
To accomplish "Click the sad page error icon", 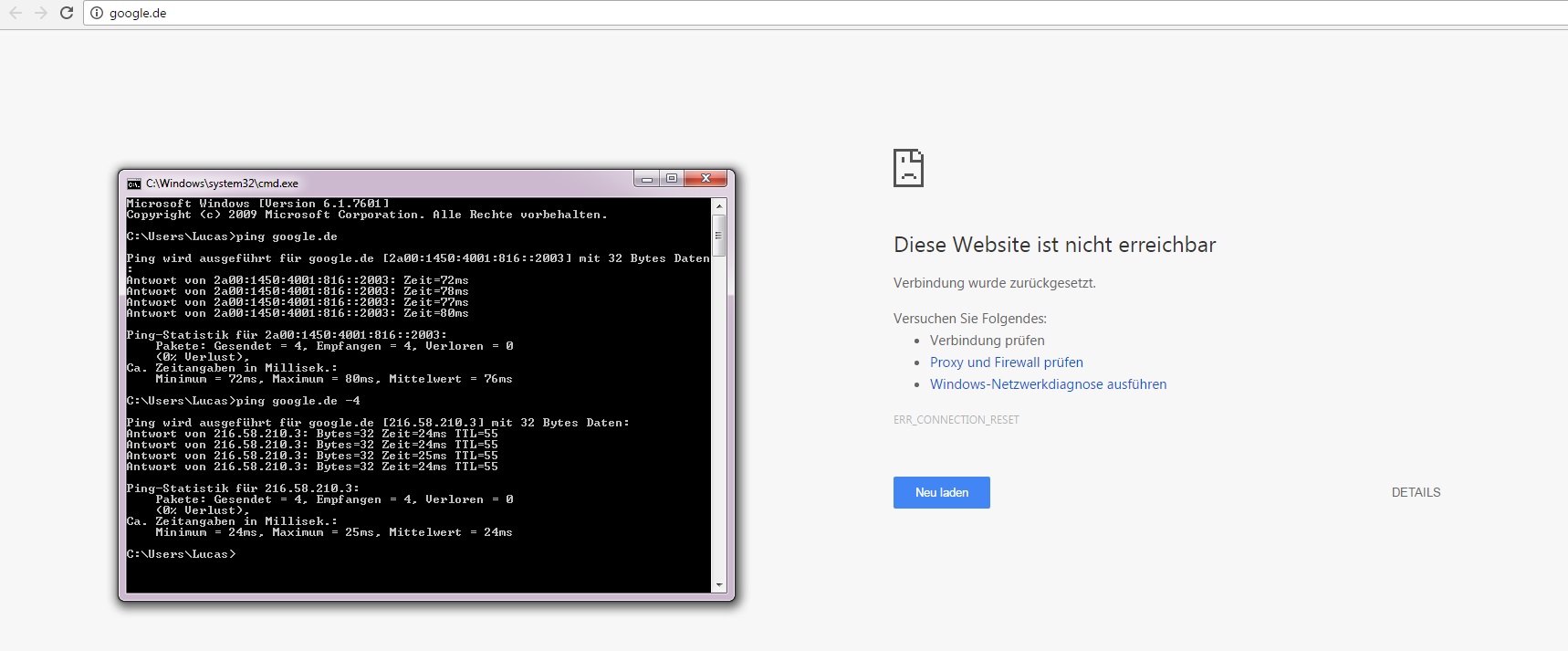I will [x=908, y=168].
